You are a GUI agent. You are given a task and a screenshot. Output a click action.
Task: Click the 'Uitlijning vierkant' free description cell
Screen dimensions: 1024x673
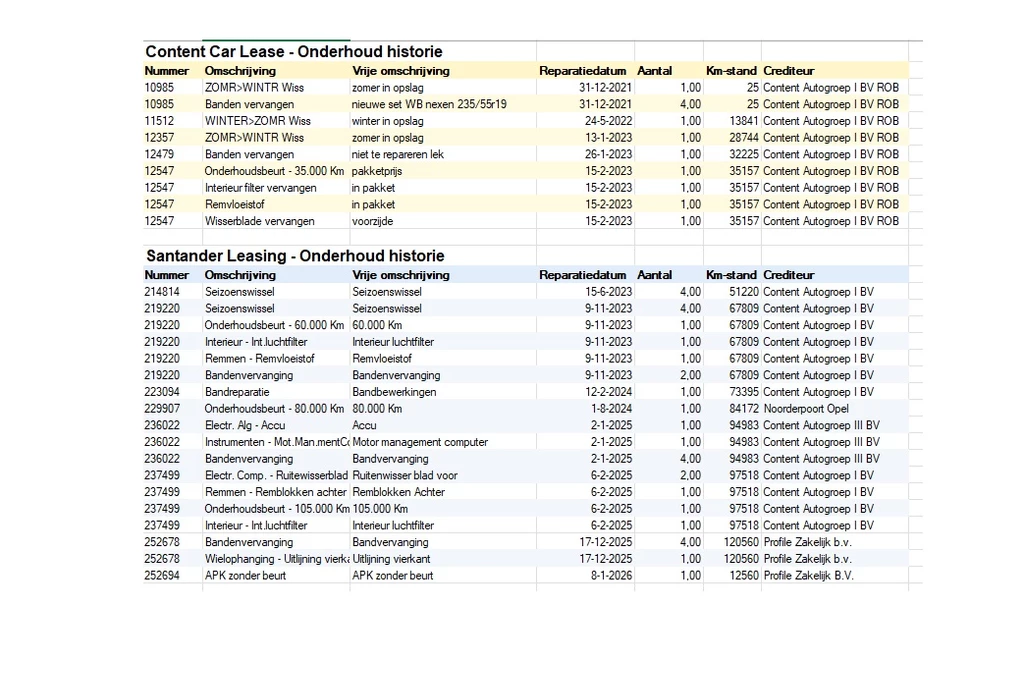coord(391,559)
